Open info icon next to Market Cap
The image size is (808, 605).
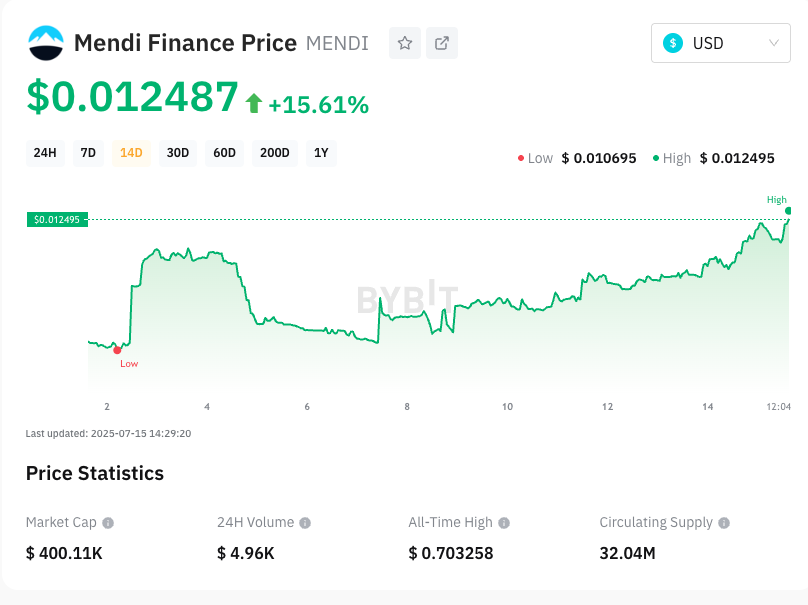pyautogui.click(x=108, y=523)
